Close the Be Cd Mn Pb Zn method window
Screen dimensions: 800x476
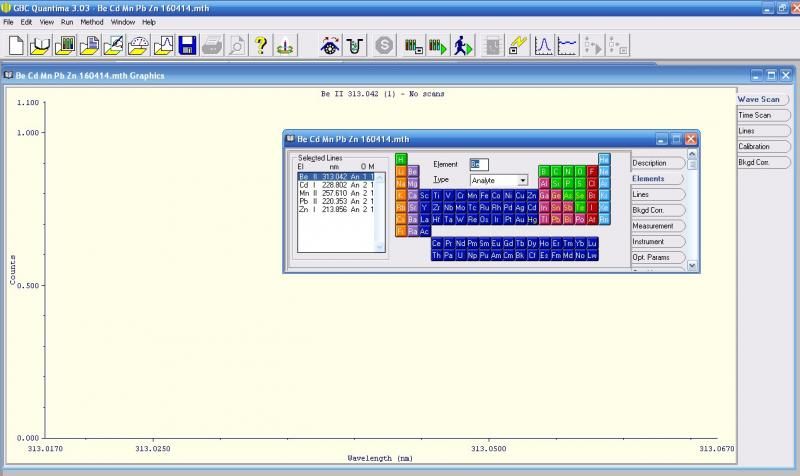pyautogui.click(x=691, y=139)
